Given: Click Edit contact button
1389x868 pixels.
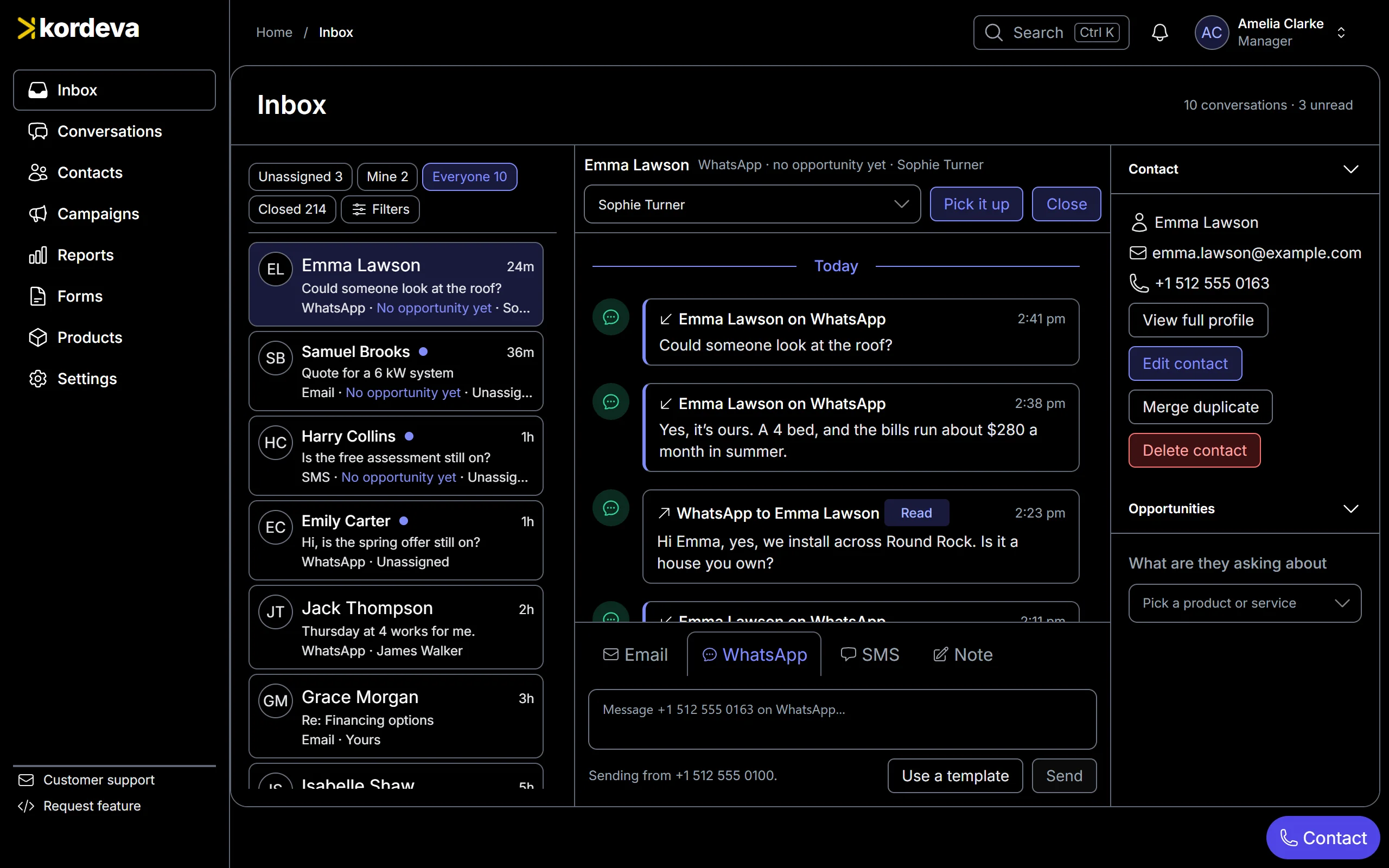Looking at the screenshot, I should (x=1184, y=364).
